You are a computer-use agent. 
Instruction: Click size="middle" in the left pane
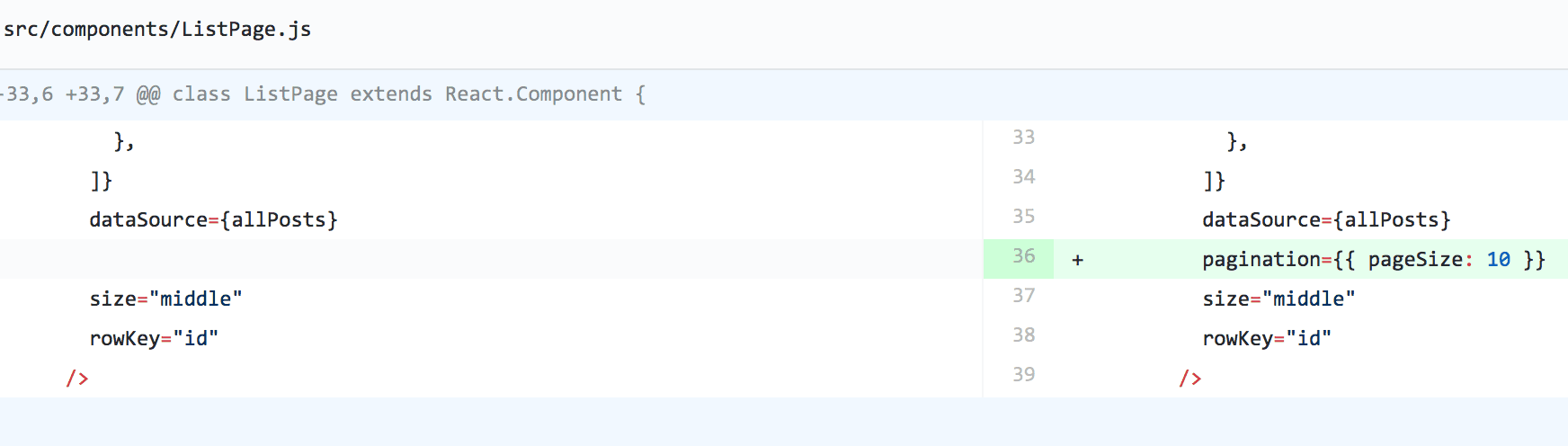[x=165, y=299]
